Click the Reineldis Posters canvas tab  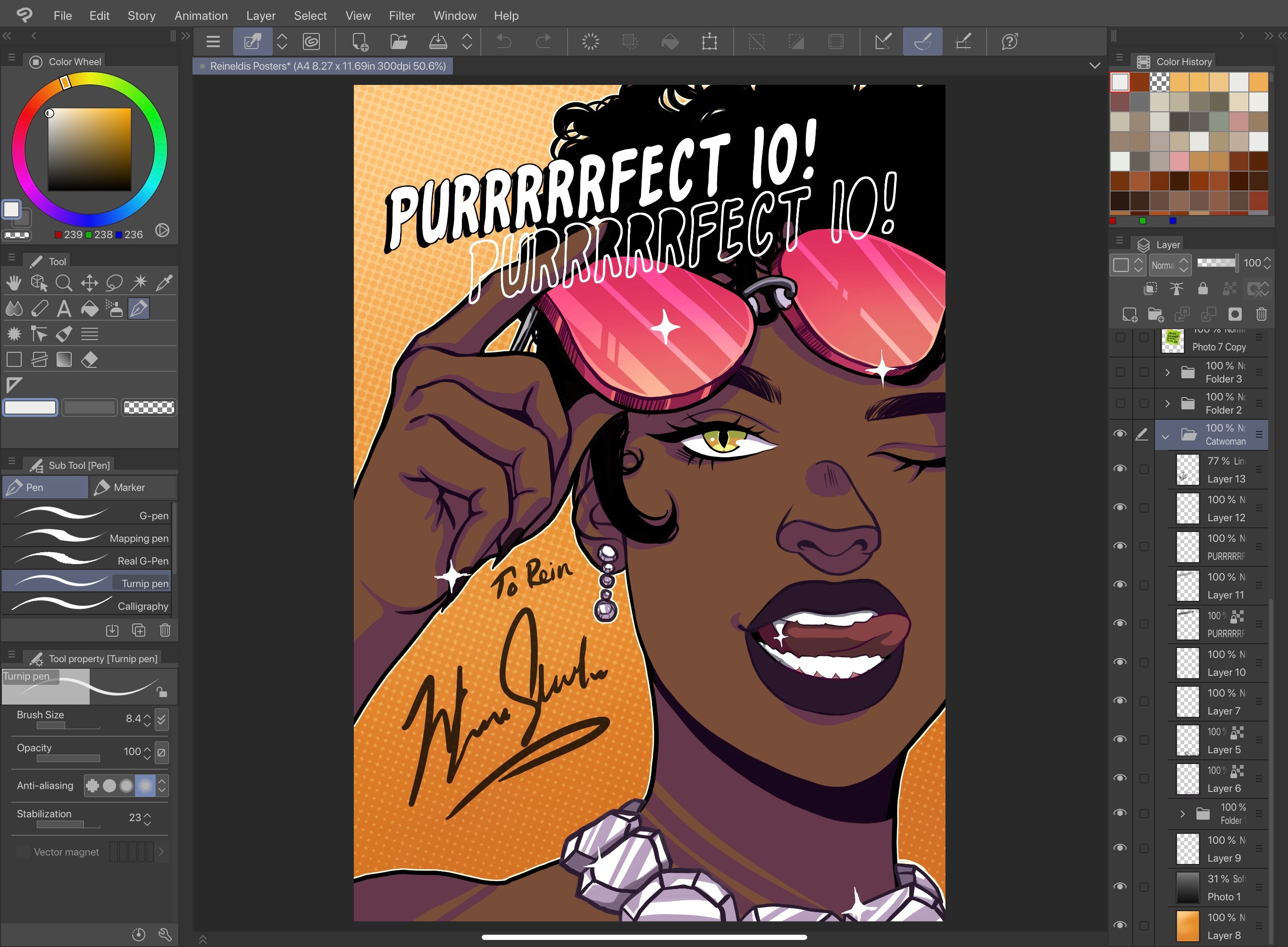[323, 66]
